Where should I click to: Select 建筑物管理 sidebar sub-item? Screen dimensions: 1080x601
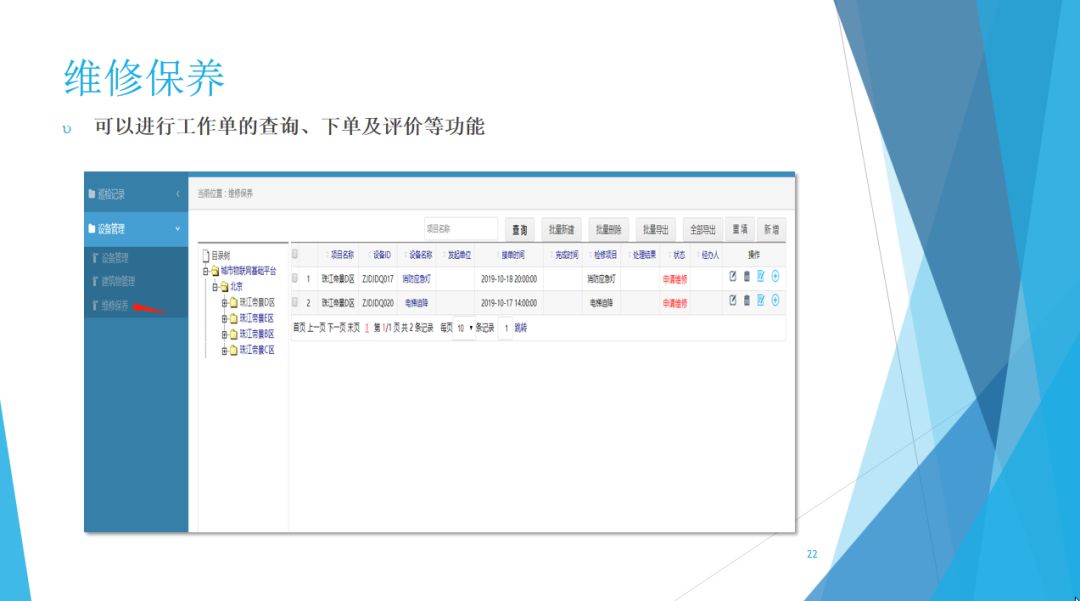118,282
